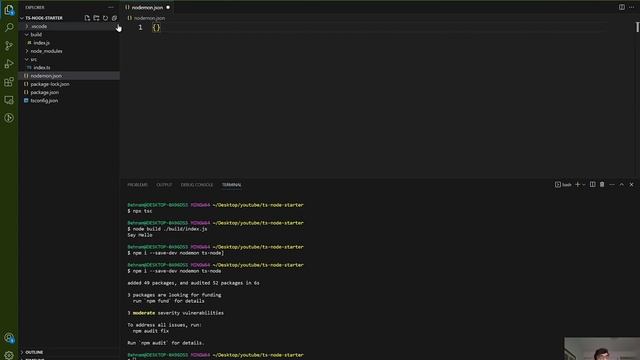The height and width of the screenshot is (360, 640).
Task: Open the Run and Debug view icon
Action: coord(9,64)
